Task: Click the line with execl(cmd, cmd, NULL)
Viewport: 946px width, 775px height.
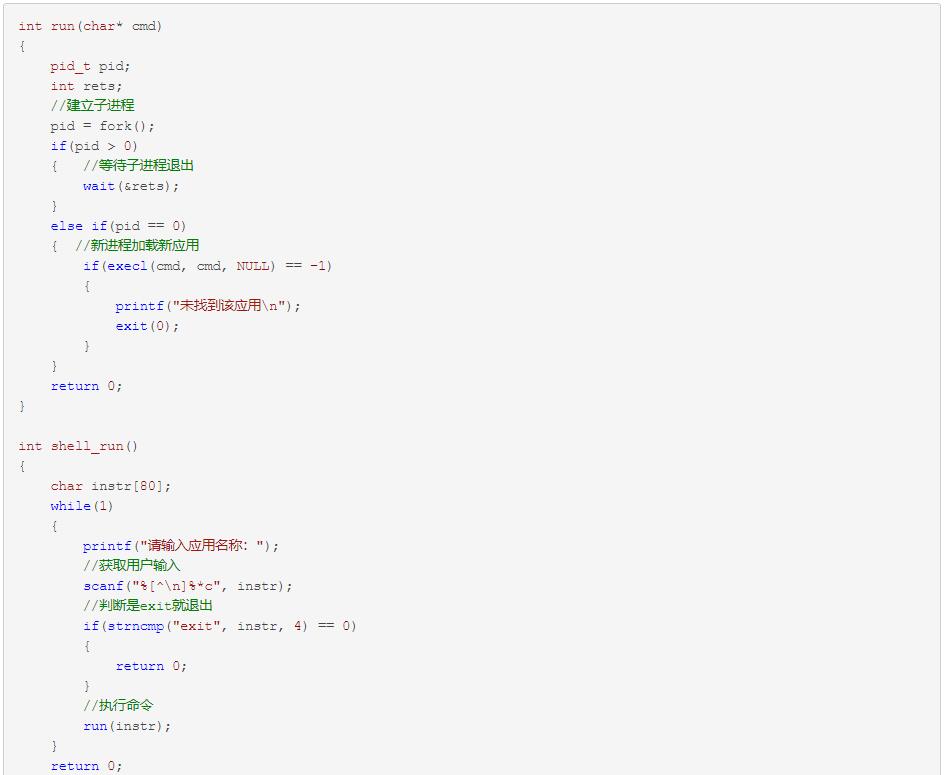Action: pos(208,266)
